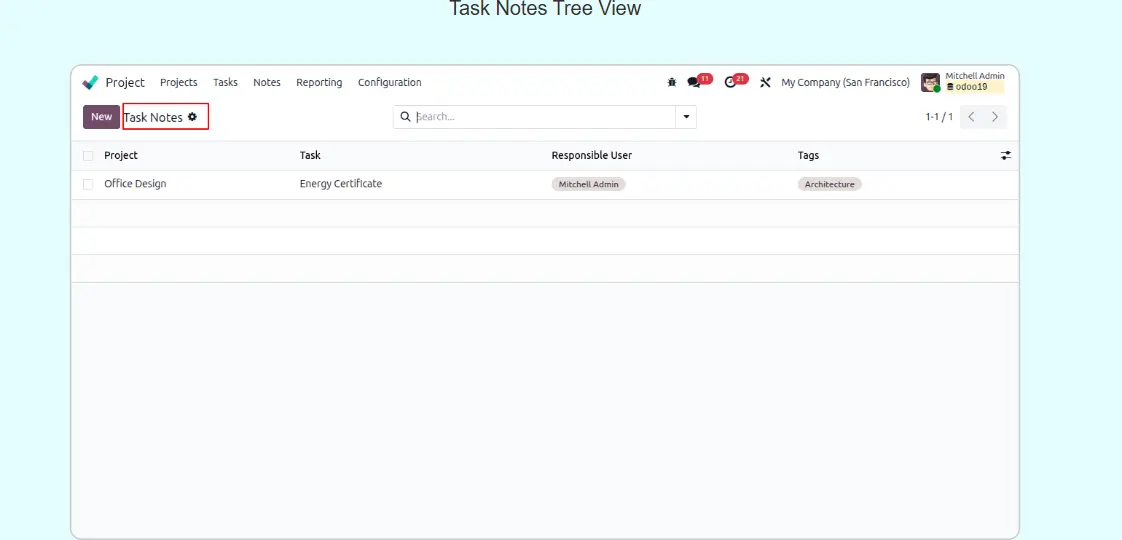Click into the Search field
This screenshot has height=540, width=1122.
coord(540,117)
